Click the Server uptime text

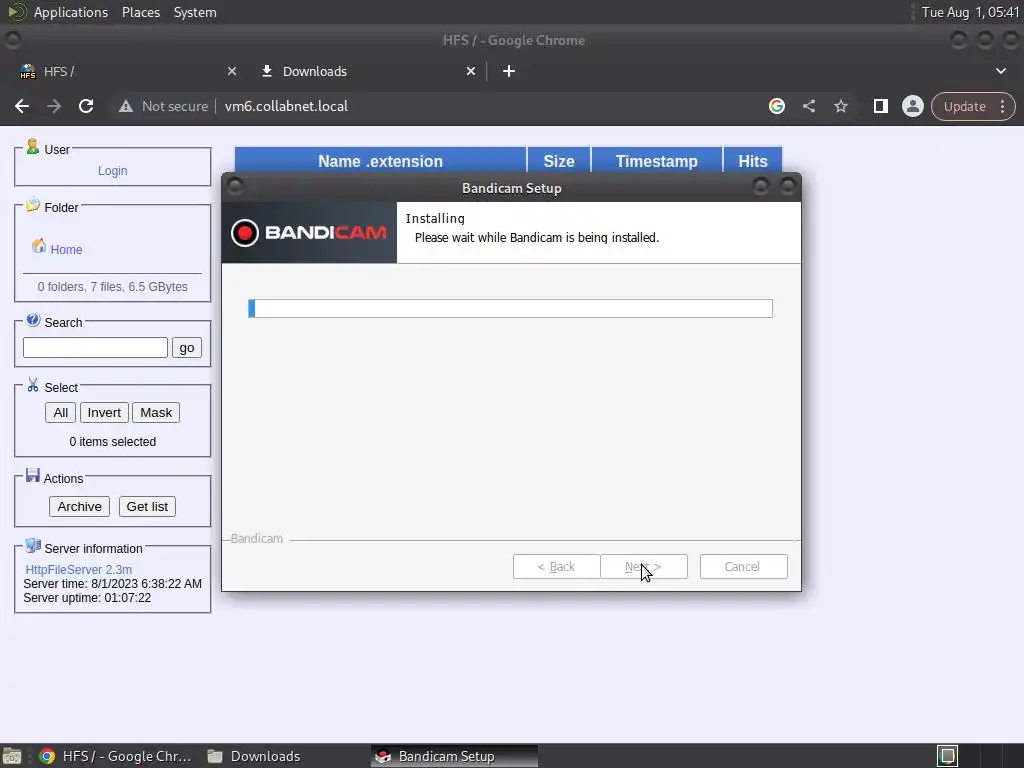tap(87, 598)
